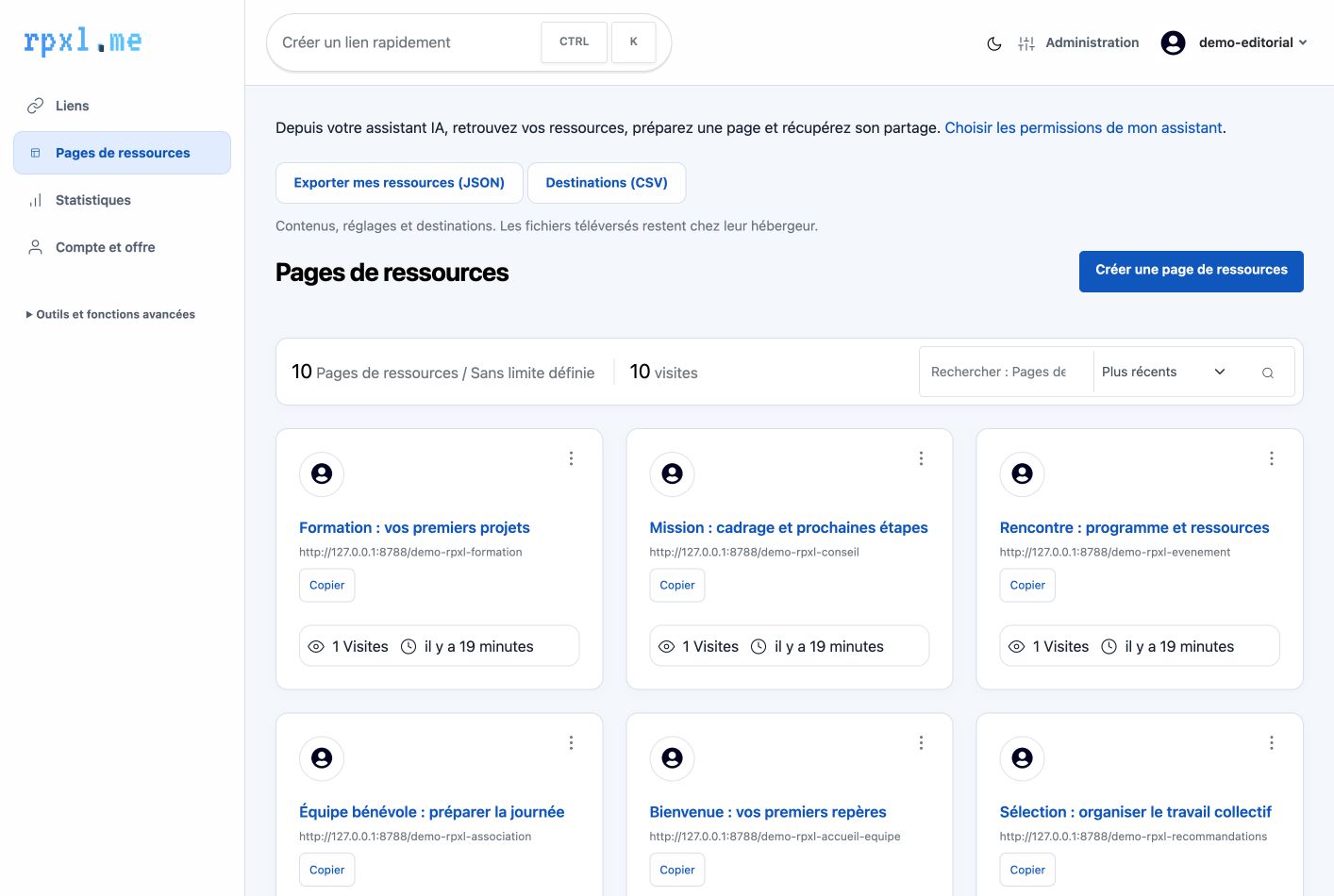Open the options menu on Équipe bénévole card
This screenshot has height=896, width=1334.
coord(571,743)
